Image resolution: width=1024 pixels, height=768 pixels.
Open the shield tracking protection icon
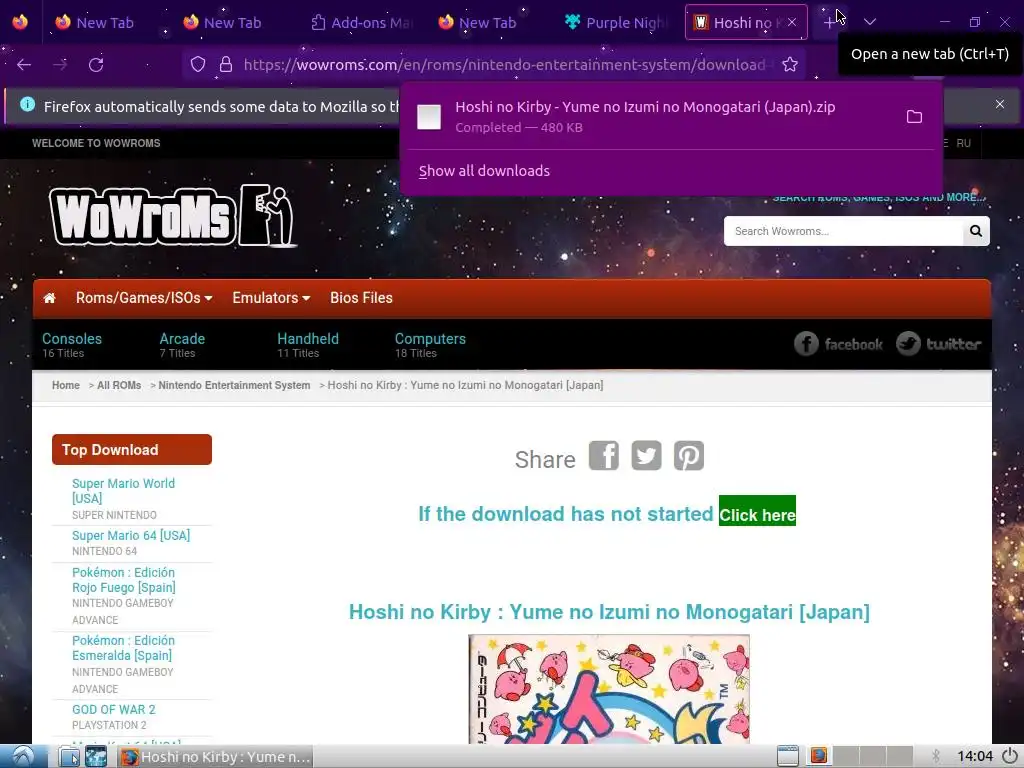[x=198, y=64]
